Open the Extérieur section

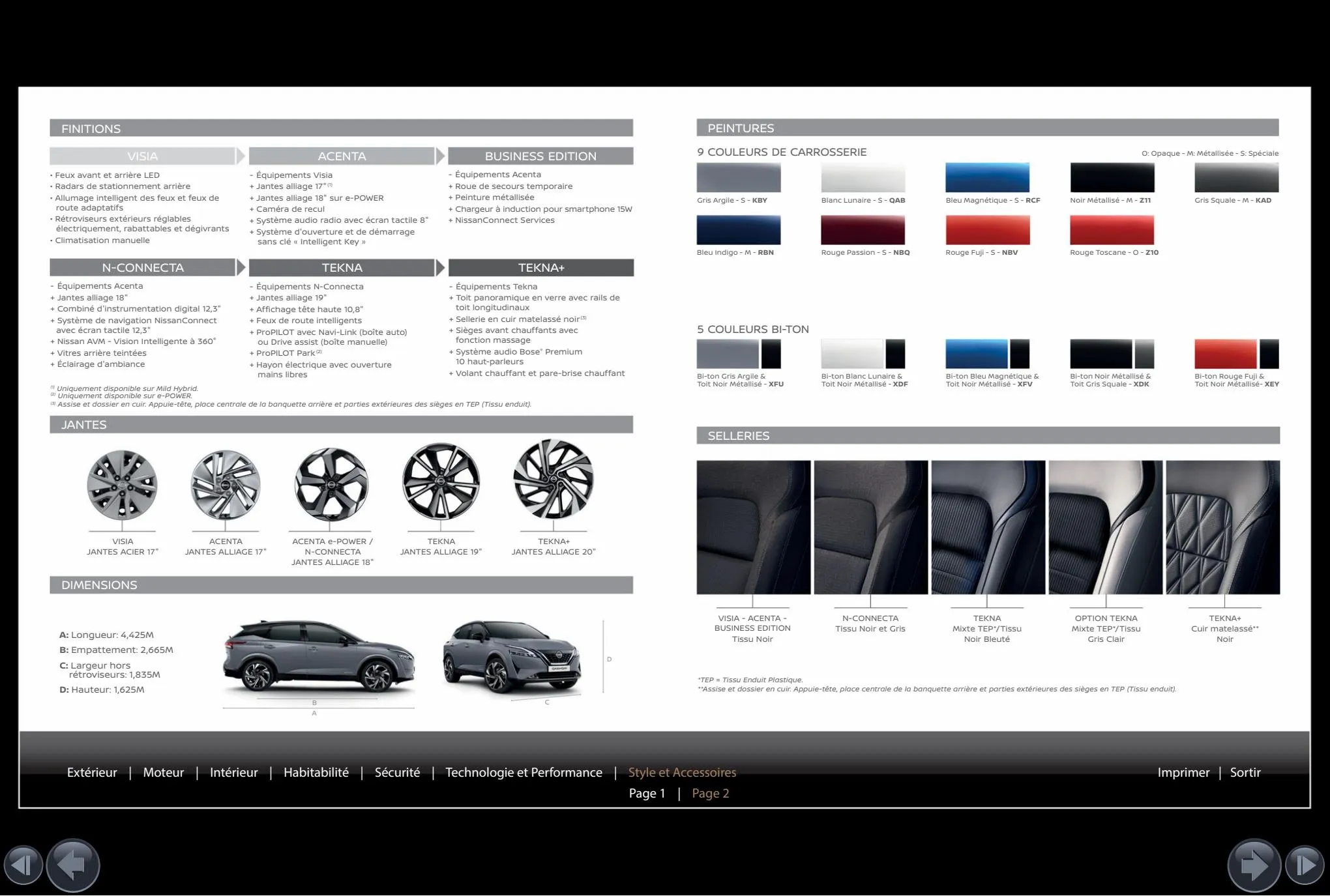coord(92,772)
